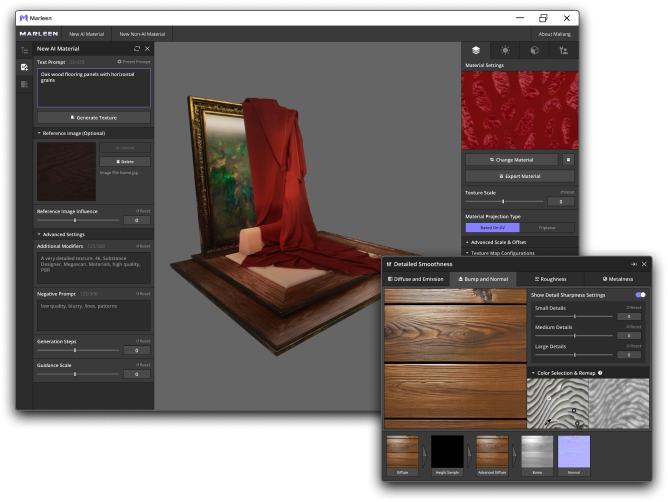
Task: Open the lighting (sun) settings tab
Action: pos(505,50)
